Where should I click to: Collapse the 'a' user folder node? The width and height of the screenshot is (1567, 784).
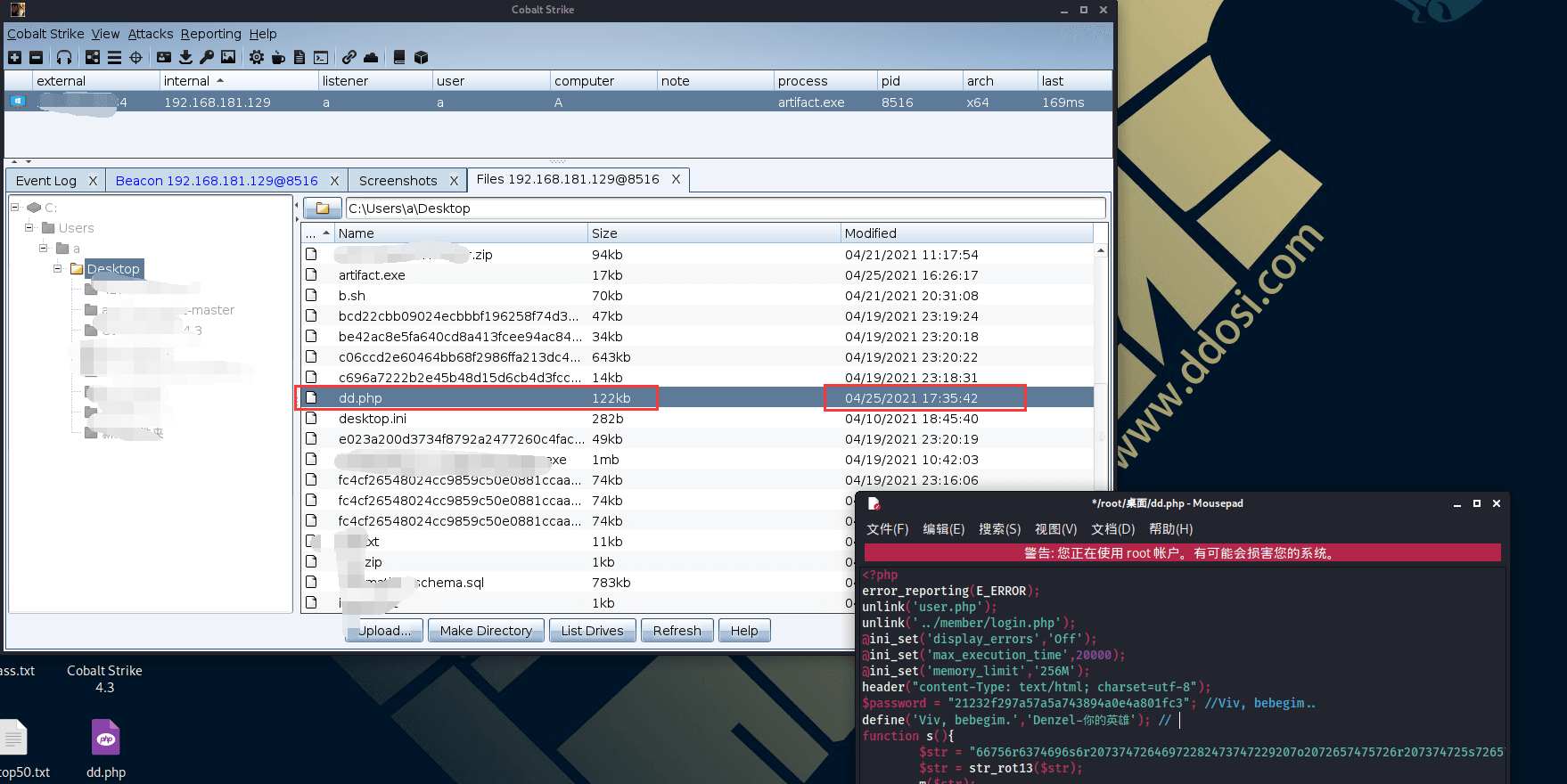44,248
